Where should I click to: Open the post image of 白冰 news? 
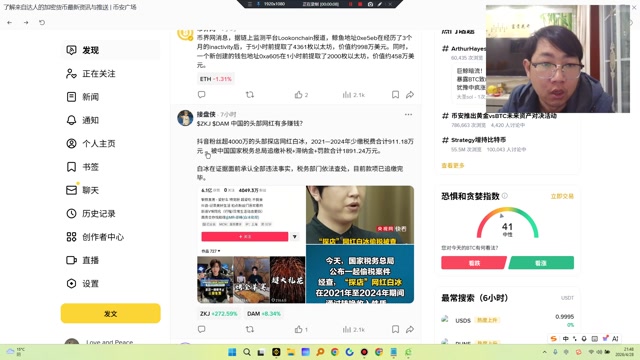pos(305,244)
